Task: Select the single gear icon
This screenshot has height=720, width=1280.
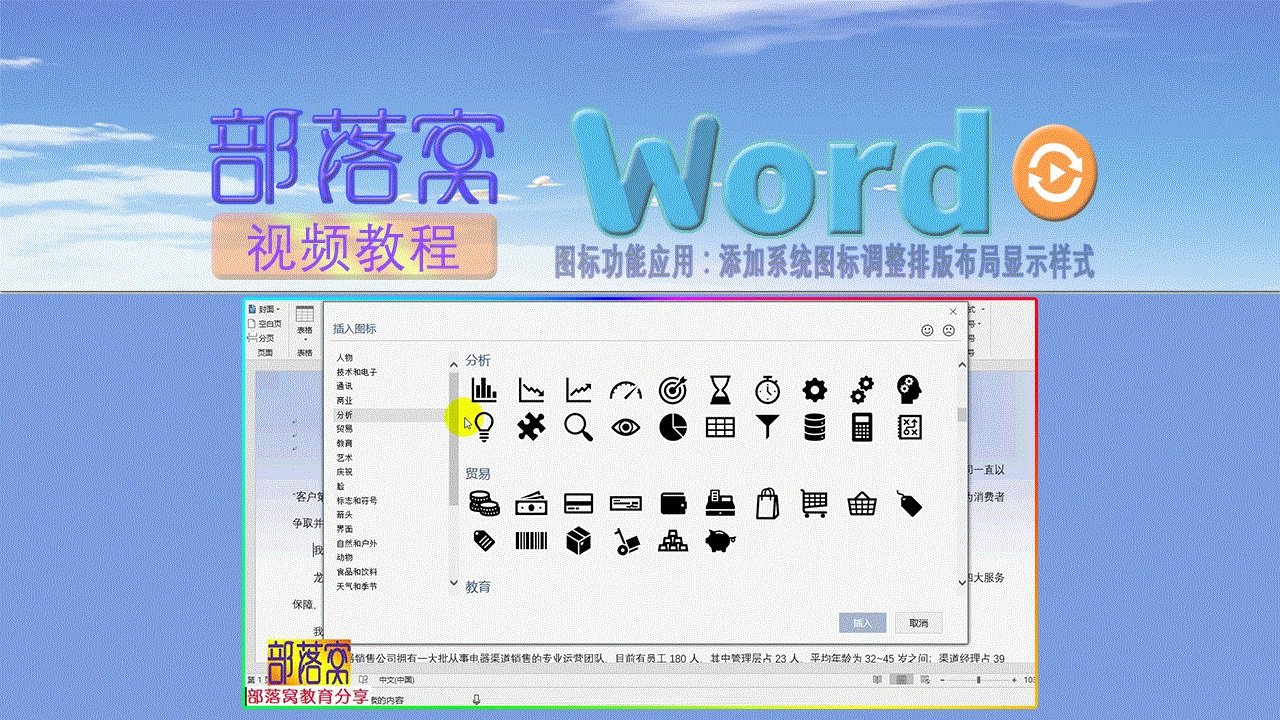Action: (815, 389)
